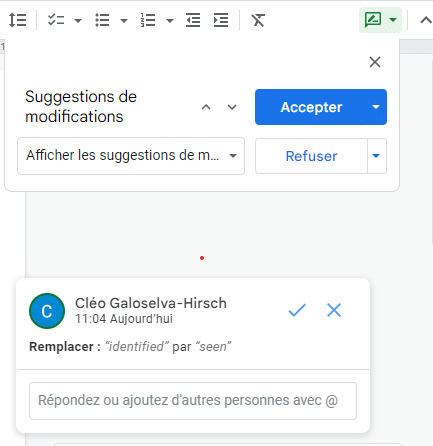The image size is (433, 446).
Task: Insert a bulleted list
Action: pyautogui.click(x=102, y=20)
